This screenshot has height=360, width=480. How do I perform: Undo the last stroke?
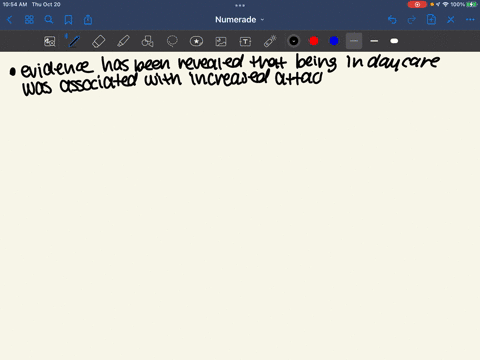point(392,20)
